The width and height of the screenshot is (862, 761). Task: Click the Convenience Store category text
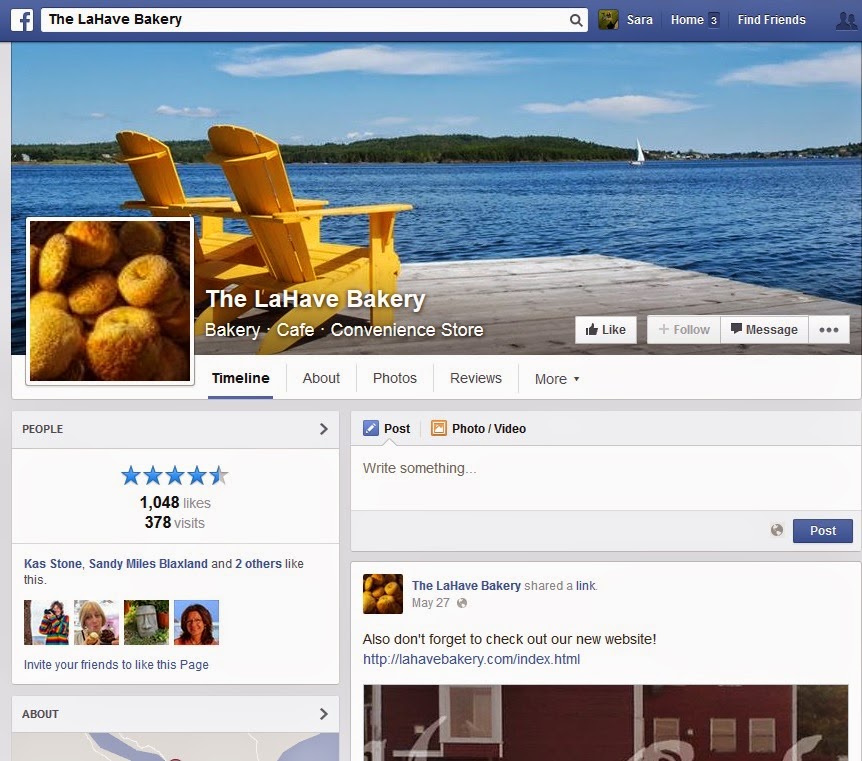(x=407, y=330)
